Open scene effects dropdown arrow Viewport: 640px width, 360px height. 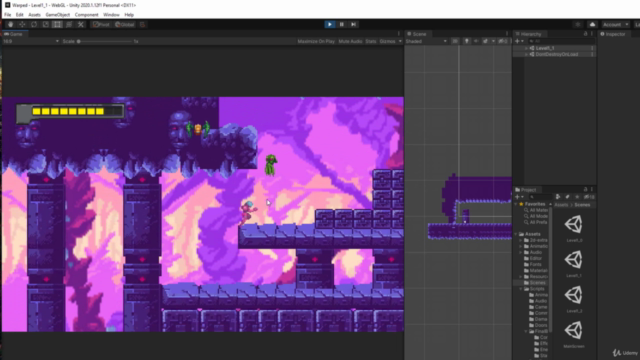click(493, 41)
